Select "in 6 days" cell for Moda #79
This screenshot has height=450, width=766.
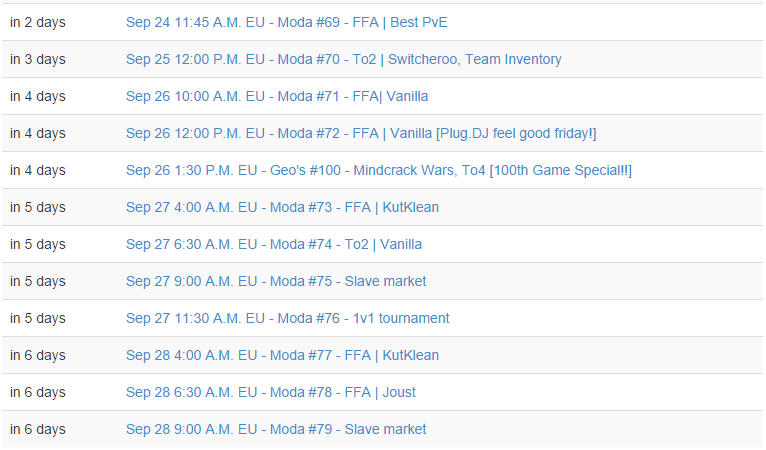coord(38,429)
